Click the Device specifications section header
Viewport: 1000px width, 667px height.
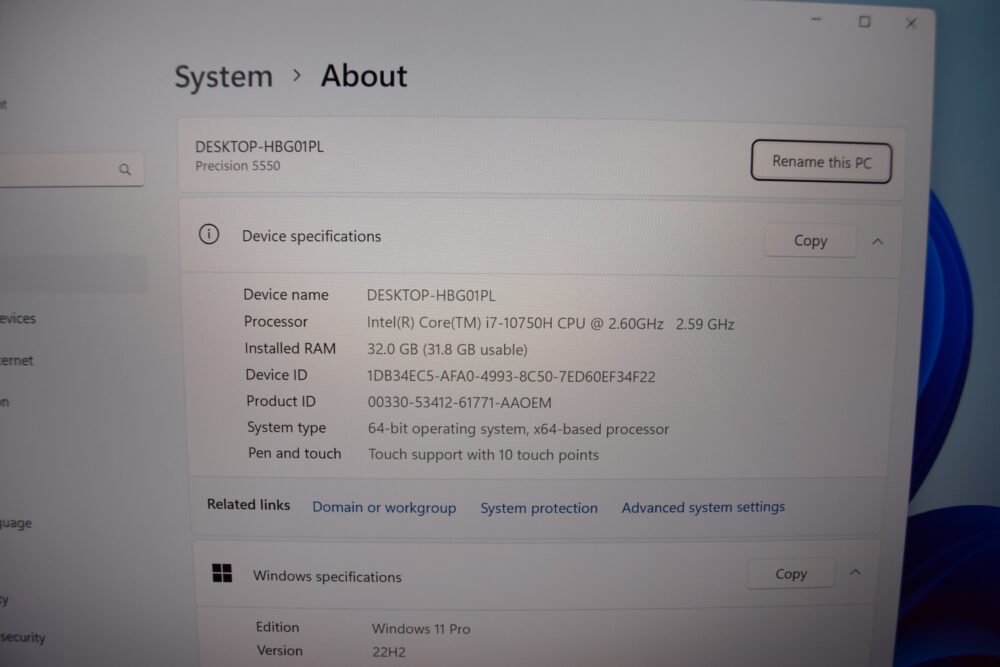point(541,237)
